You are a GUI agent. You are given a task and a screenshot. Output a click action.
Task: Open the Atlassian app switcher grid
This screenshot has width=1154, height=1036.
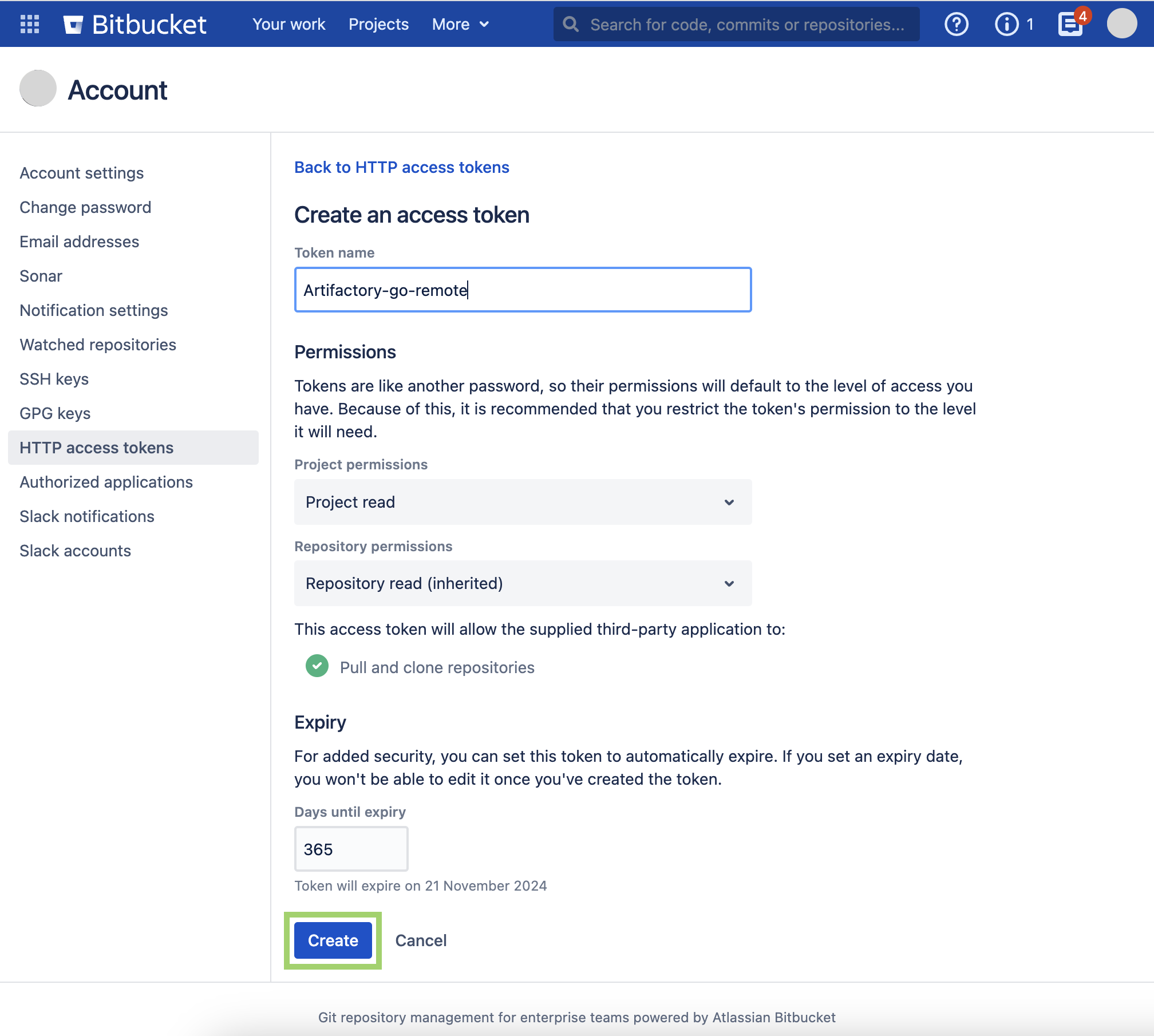[29, 23]
